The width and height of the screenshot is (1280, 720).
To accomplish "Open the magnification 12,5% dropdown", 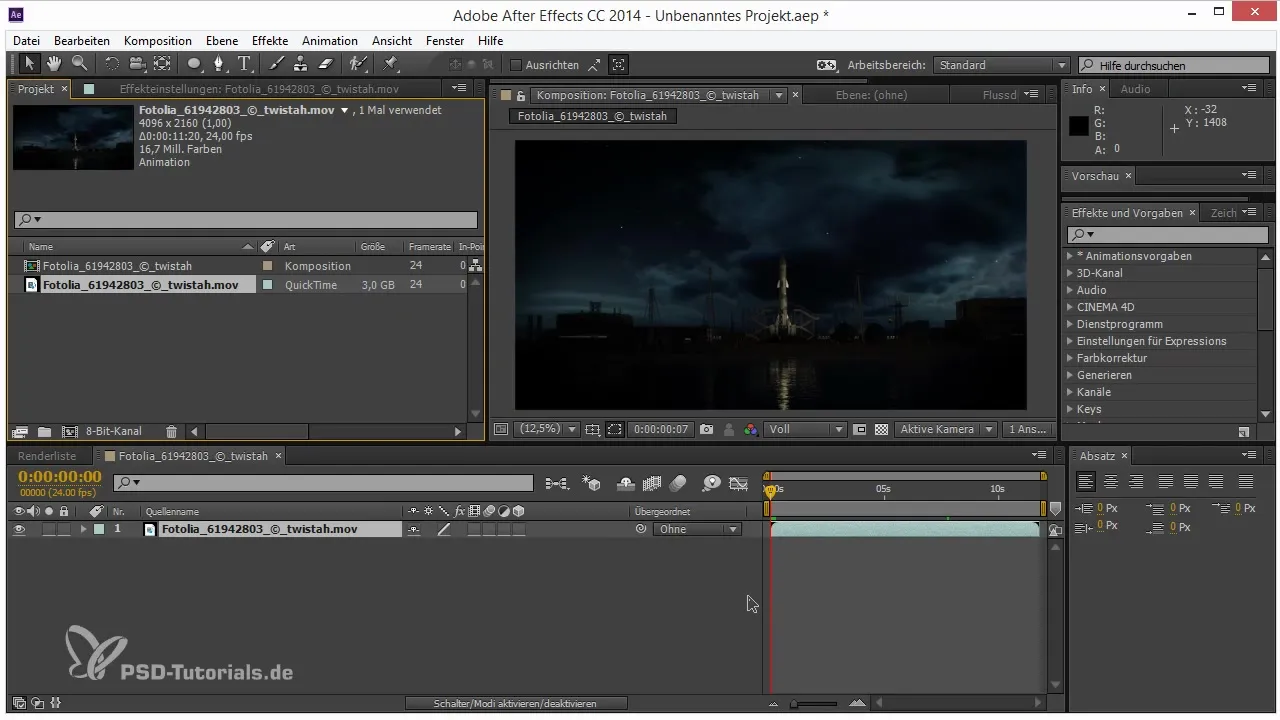I will tap(547, 429).
